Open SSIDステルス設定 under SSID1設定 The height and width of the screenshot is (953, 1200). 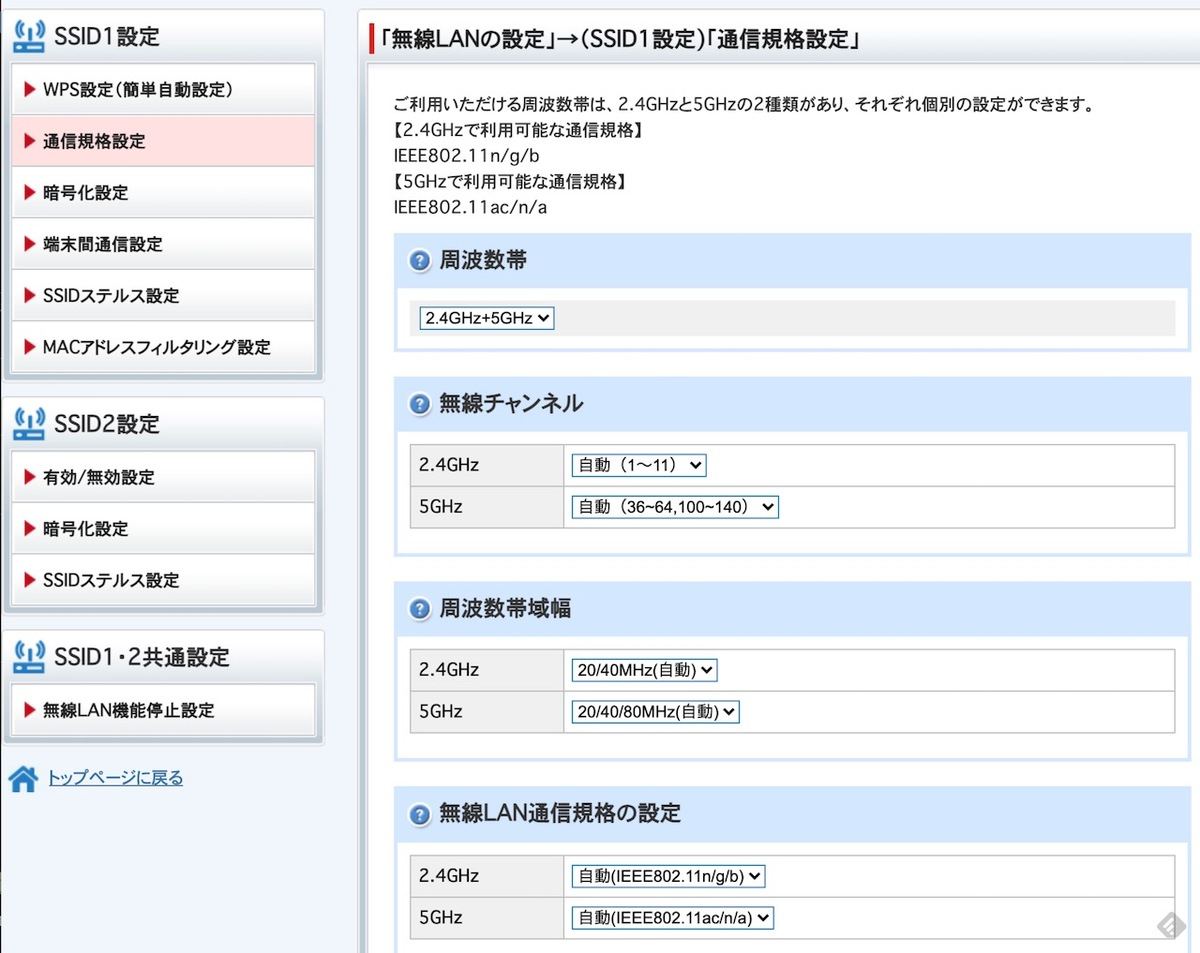pyautogui.click(x=163, y=296)
